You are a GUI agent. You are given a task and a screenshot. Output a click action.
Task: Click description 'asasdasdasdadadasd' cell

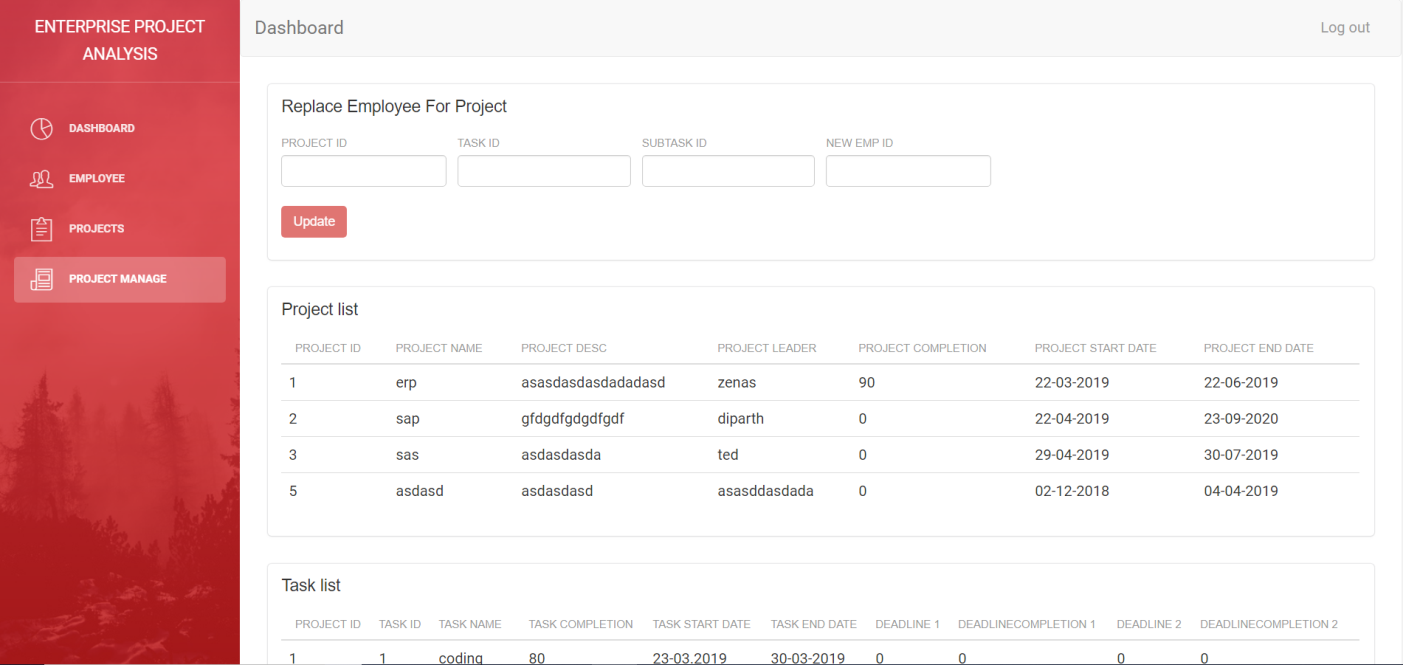[x=593, y=383]
